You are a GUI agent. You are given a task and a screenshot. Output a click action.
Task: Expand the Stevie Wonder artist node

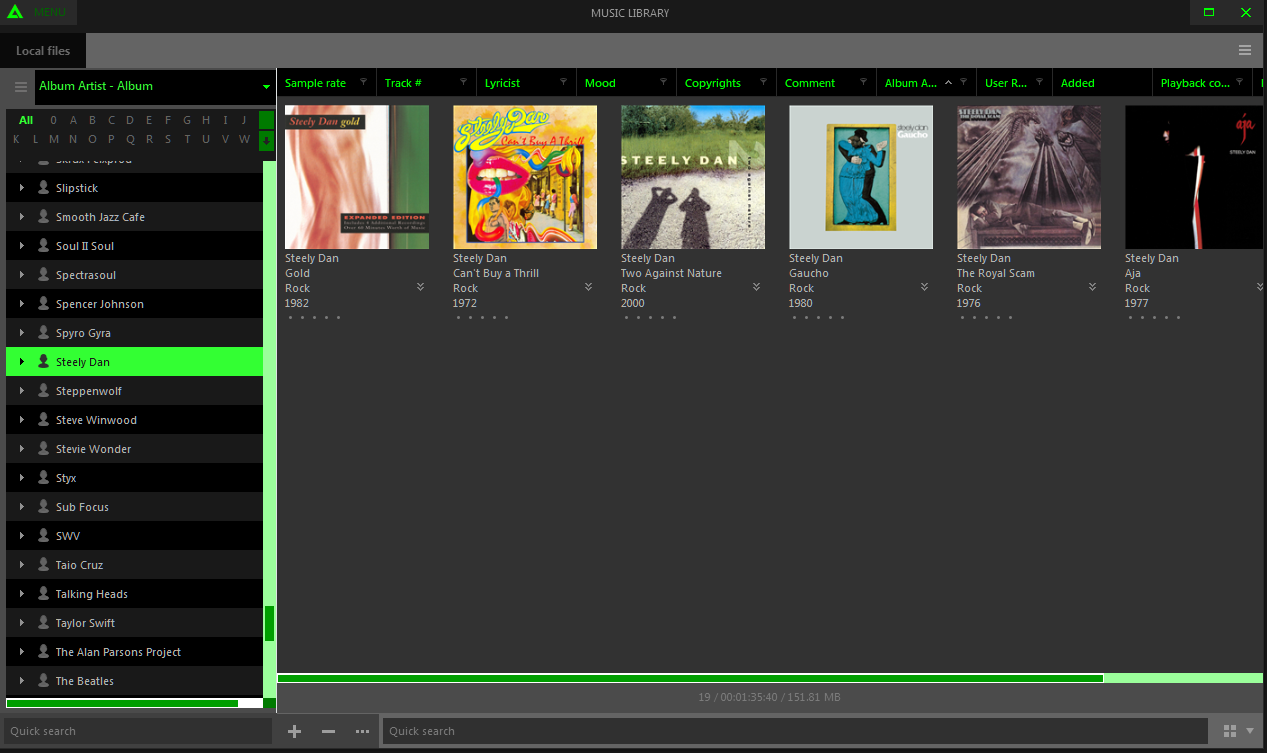(x=21, y=449)
